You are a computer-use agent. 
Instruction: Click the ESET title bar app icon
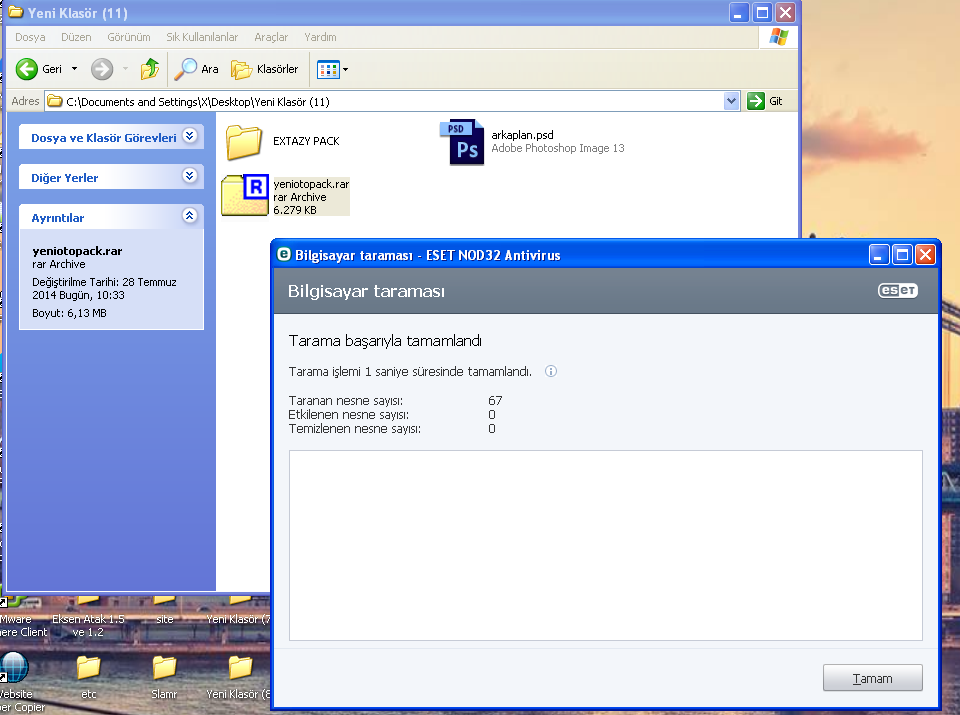pos(283,254)
